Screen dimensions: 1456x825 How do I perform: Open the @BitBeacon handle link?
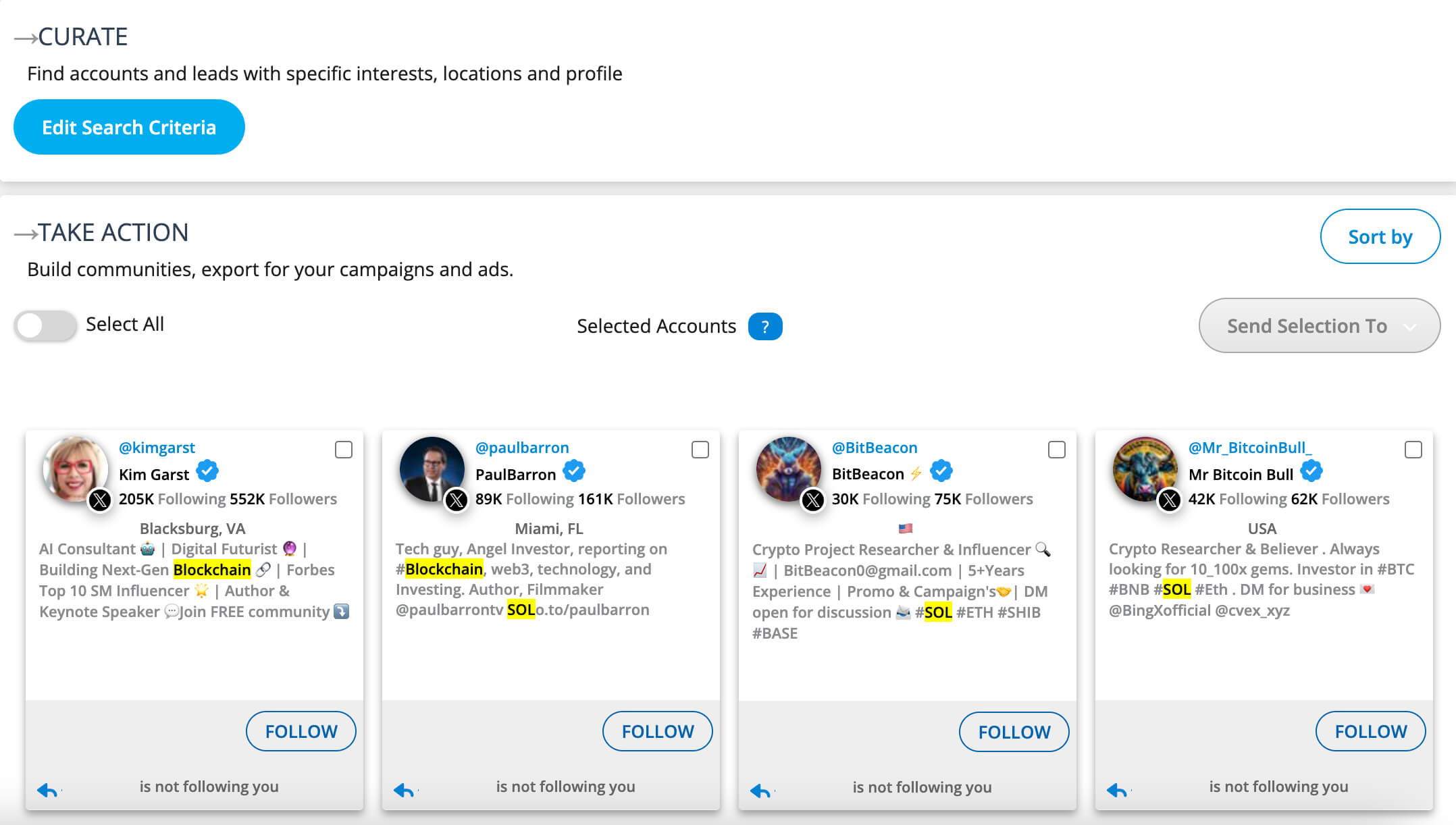coord(875,448)
